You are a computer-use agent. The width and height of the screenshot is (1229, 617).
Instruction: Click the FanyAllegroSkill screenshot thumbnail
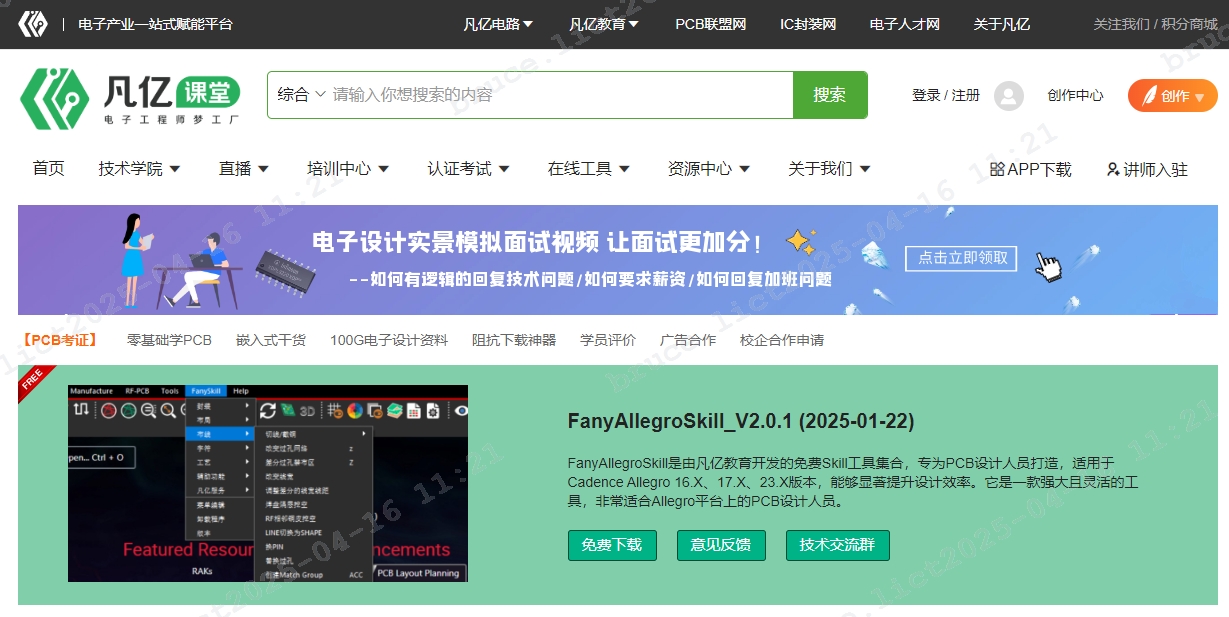[x=268, y=483]
